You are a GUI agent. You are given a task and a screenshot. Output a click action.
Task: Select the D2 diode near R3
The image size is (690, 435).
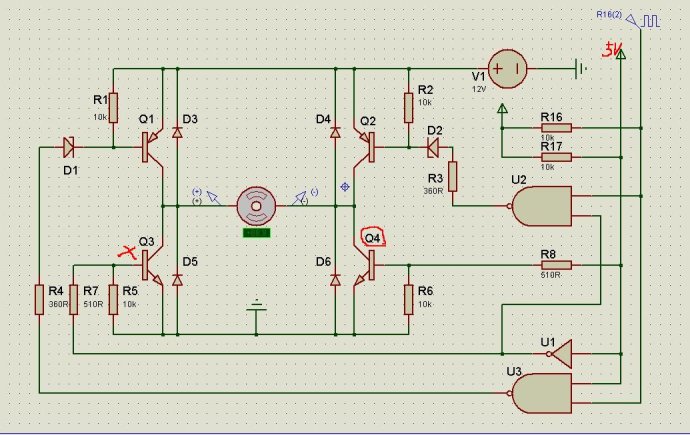[x=433, y=147]
